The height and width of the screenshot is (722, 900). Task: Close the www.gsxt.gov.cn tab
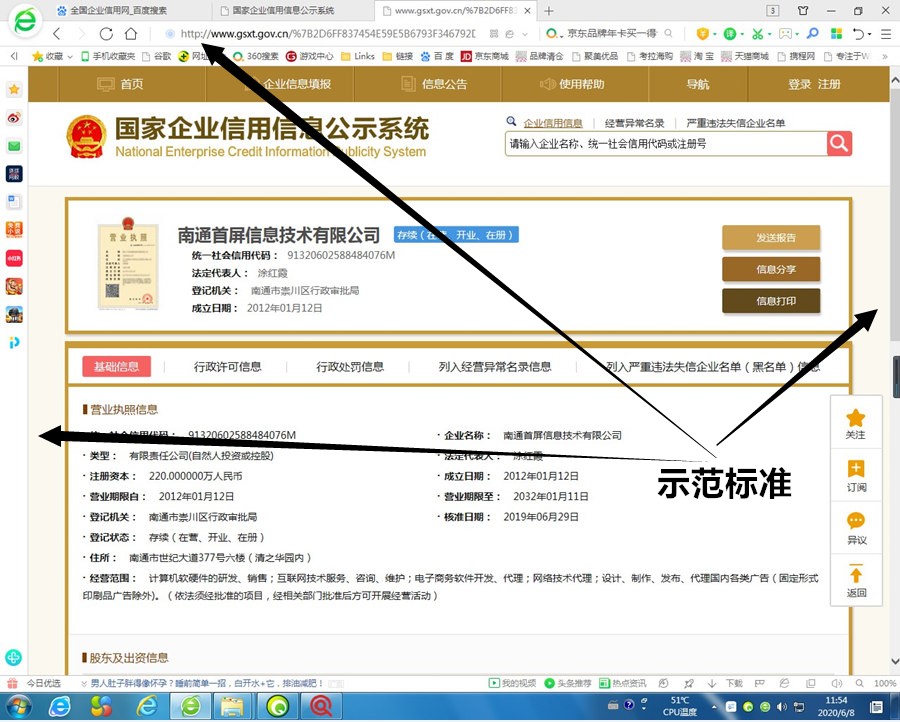tap(527, 10)
